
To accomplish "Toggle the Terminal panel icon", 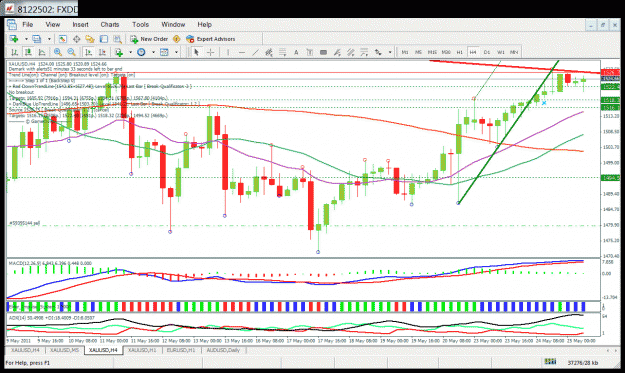I will [104, 39].
